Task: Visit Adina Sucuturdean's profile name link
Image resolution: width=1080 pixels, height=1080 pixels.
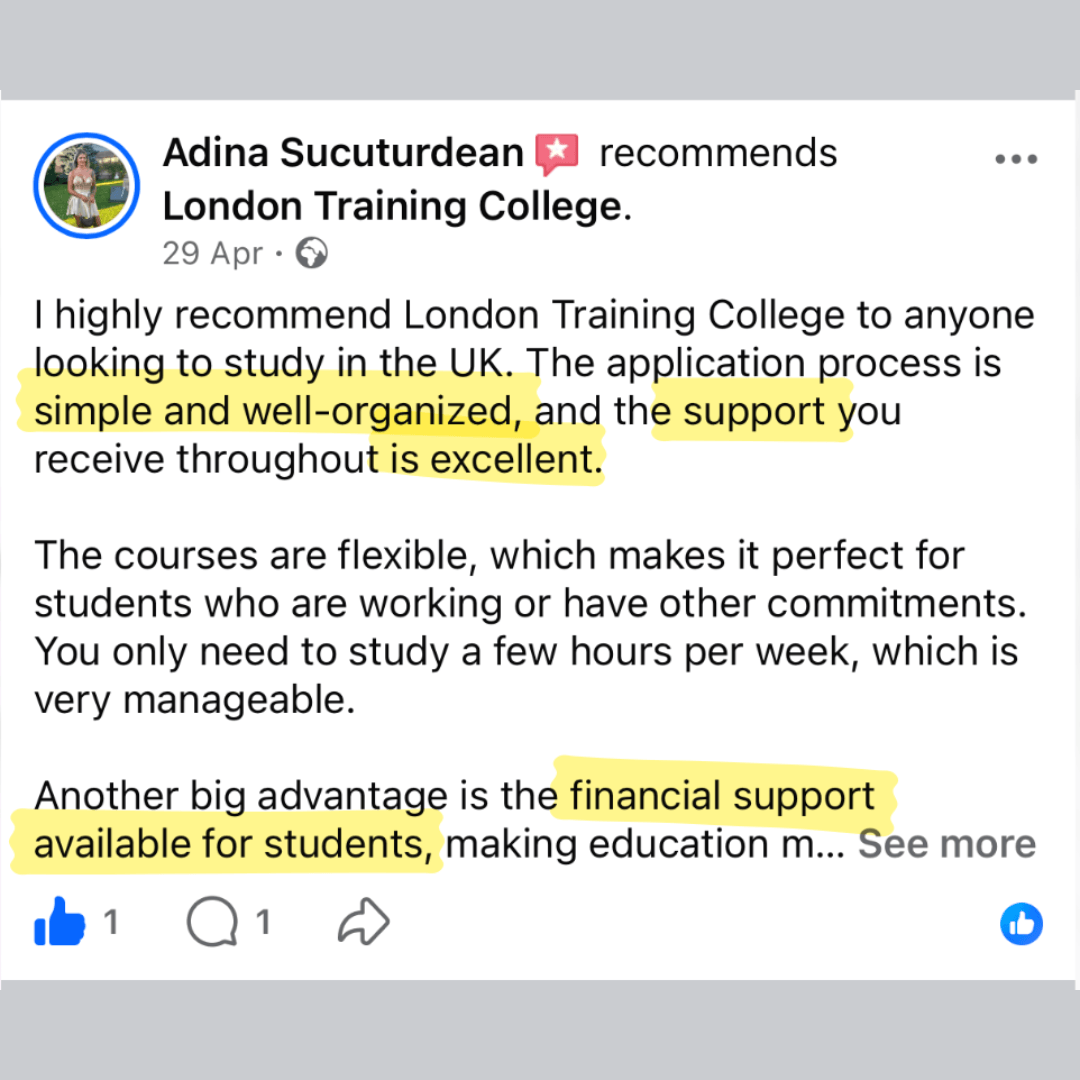Action: click(x=343, y=152)
